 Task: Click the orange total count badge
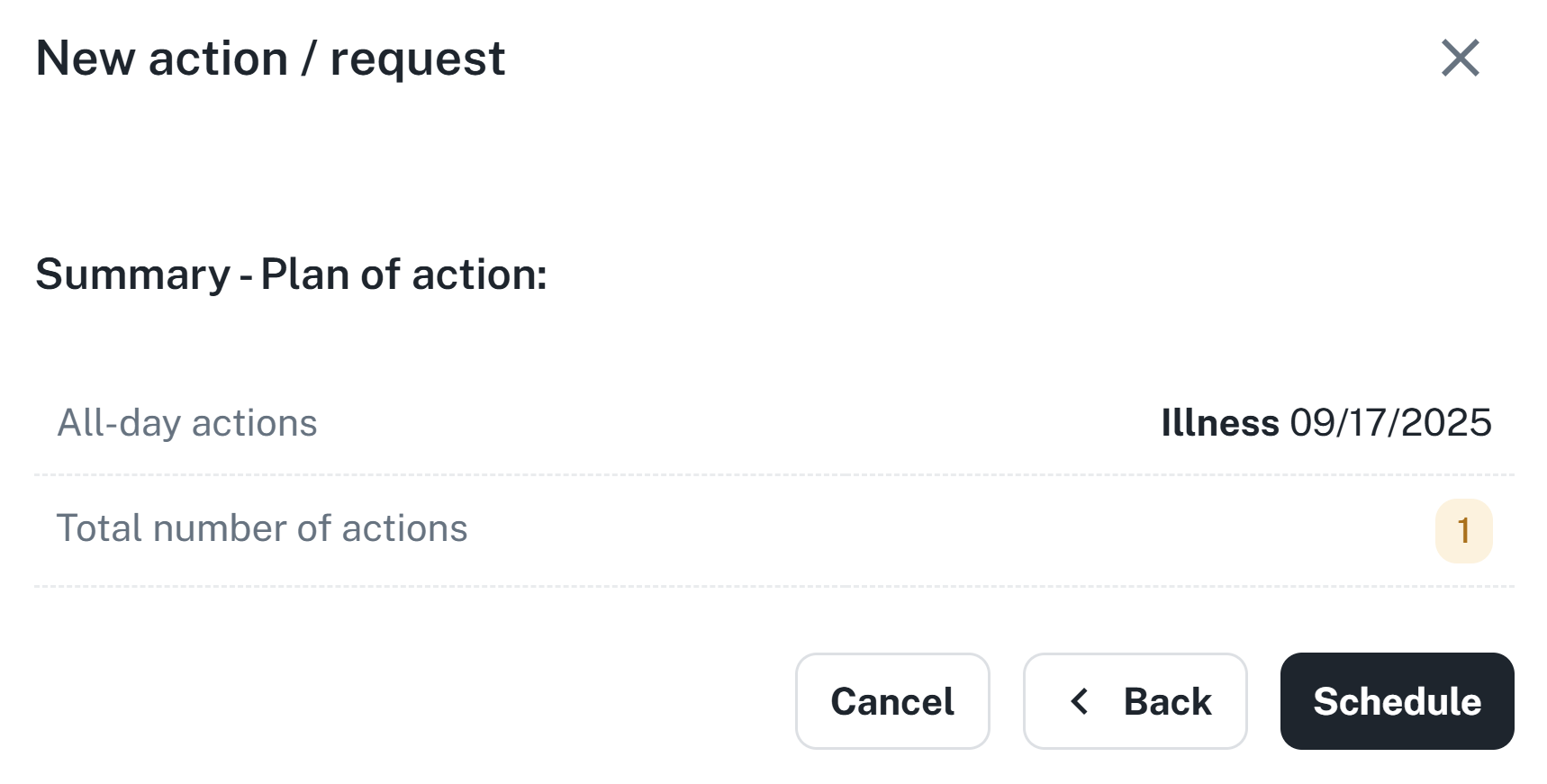[x=1463, y=530]
